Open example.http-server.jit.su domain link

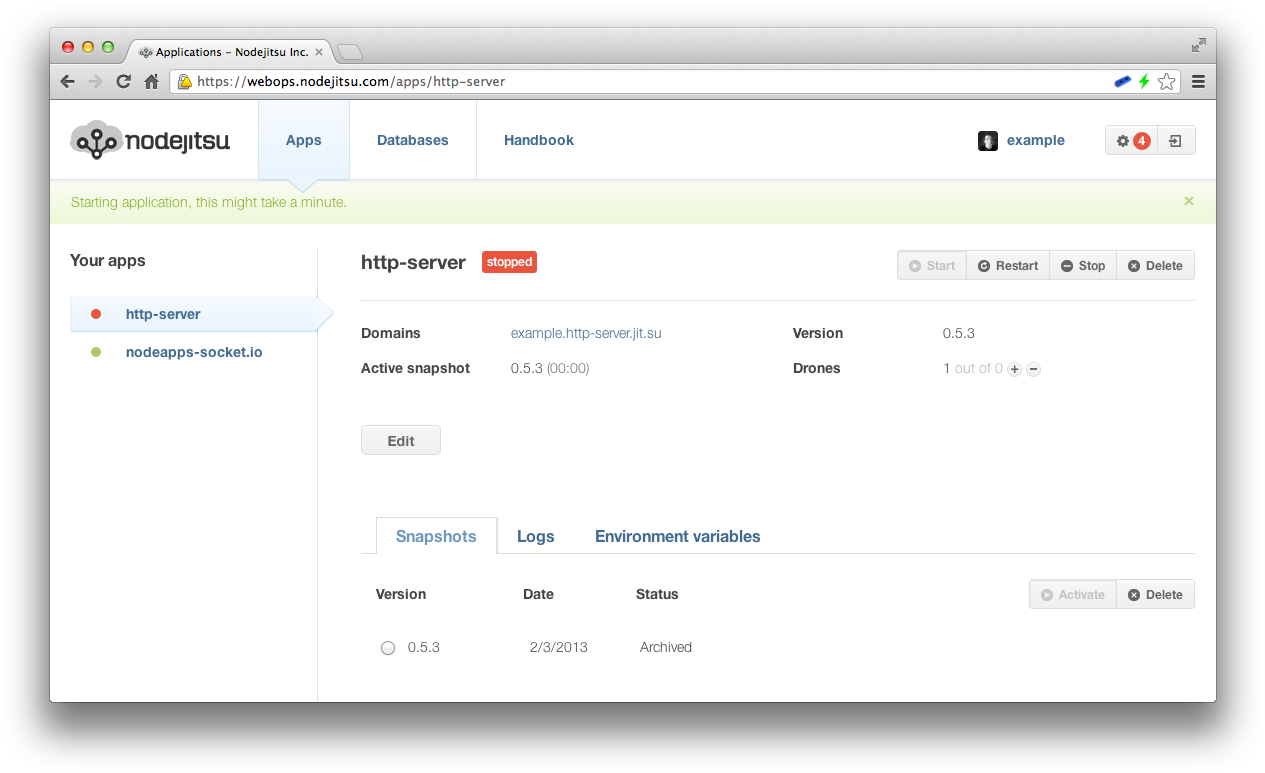point(586,333)
